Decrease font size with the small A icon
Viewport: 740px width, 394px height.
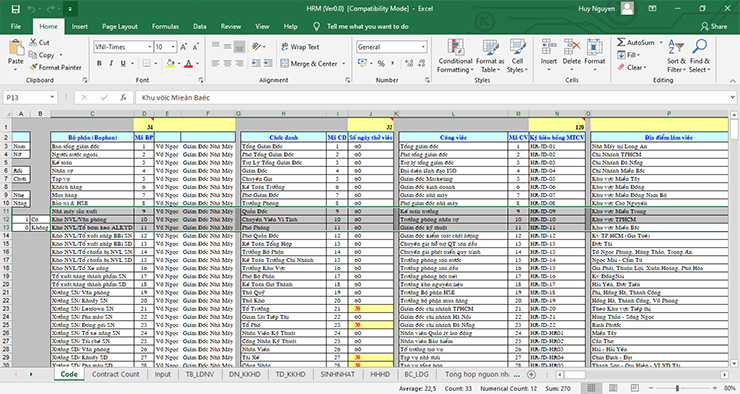click(195, 47)
